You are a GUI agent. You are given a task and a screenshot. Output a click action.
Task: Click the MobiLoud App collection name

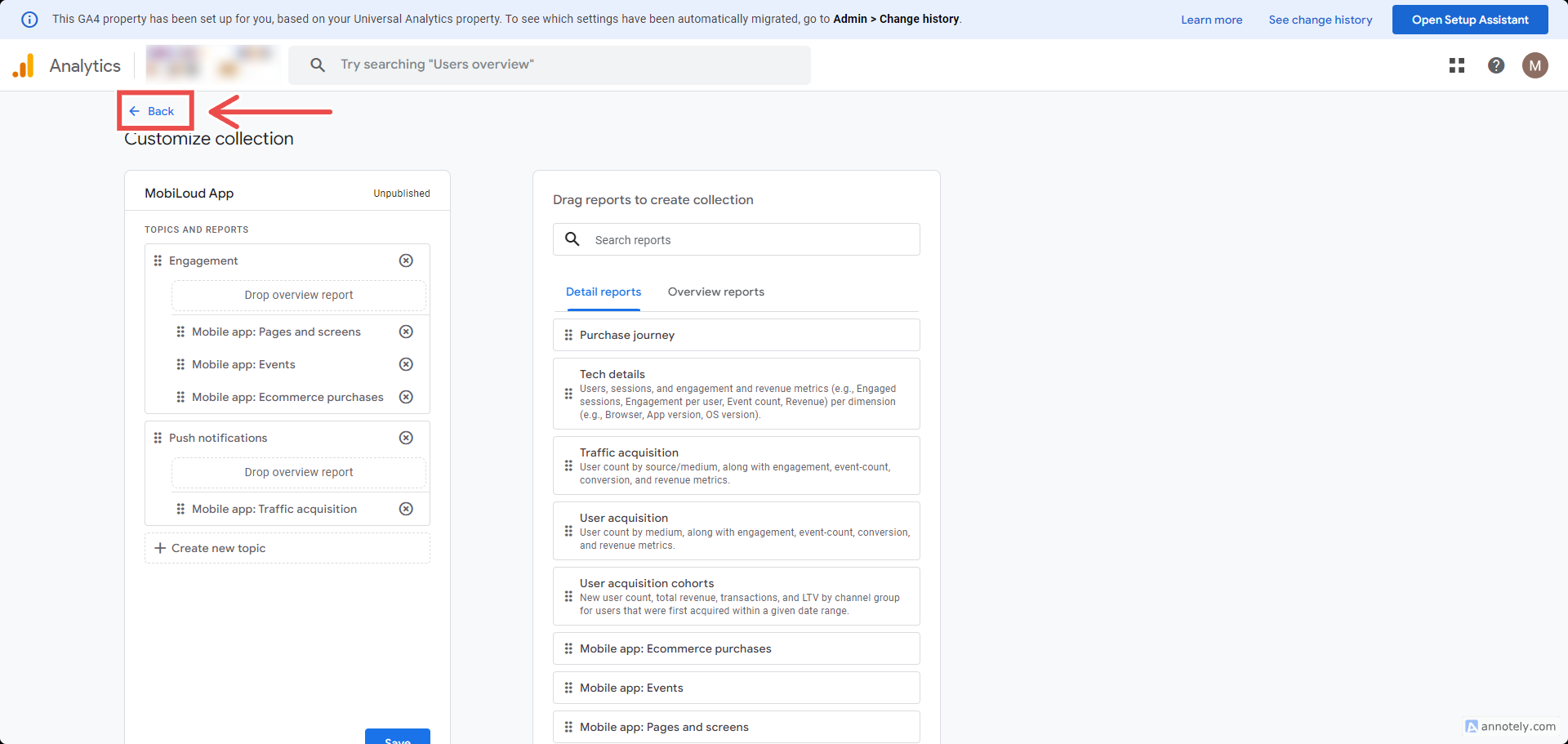[189, 194]
